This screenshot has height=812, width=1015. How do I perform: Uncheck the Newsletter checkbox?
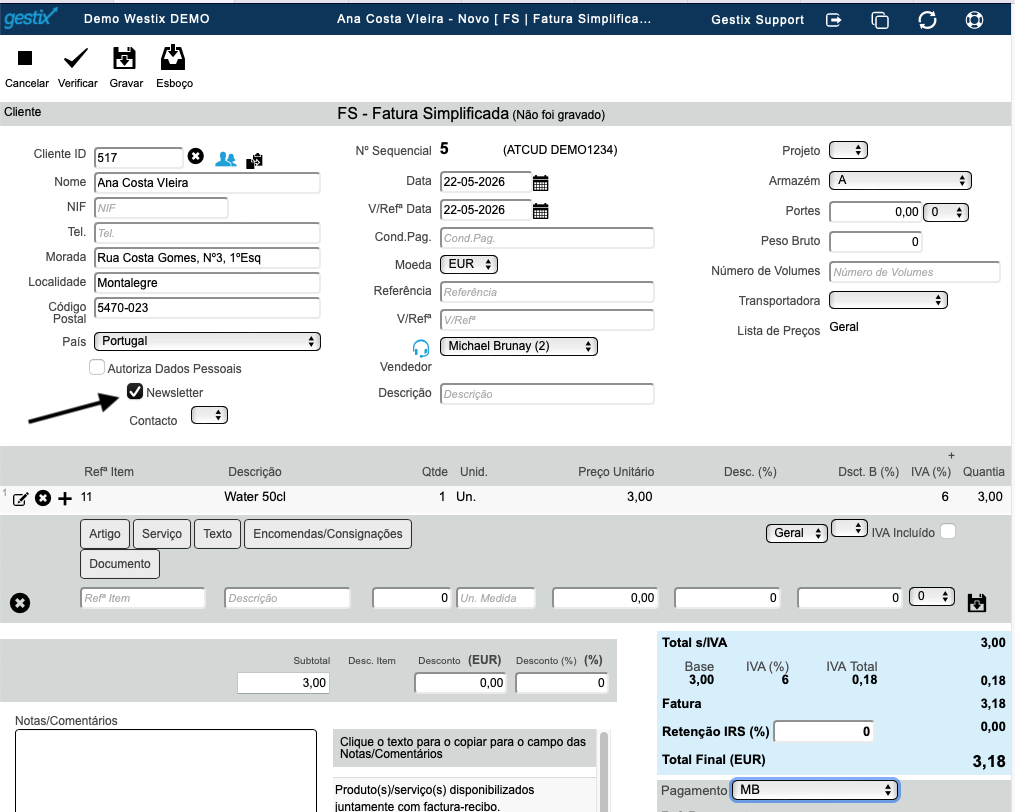135,391
